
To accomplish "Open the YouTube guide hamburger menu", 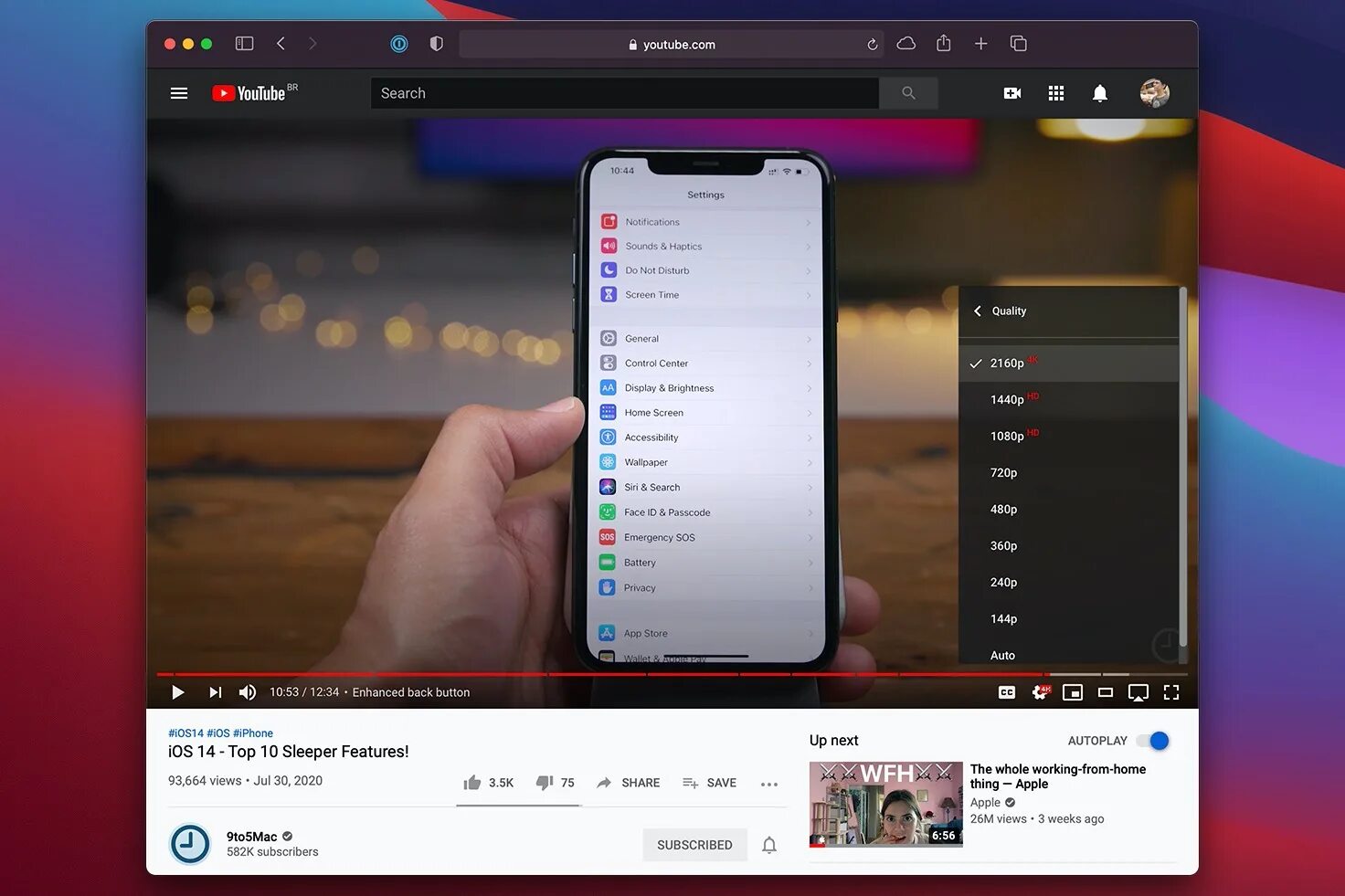I will coord(179,93).
